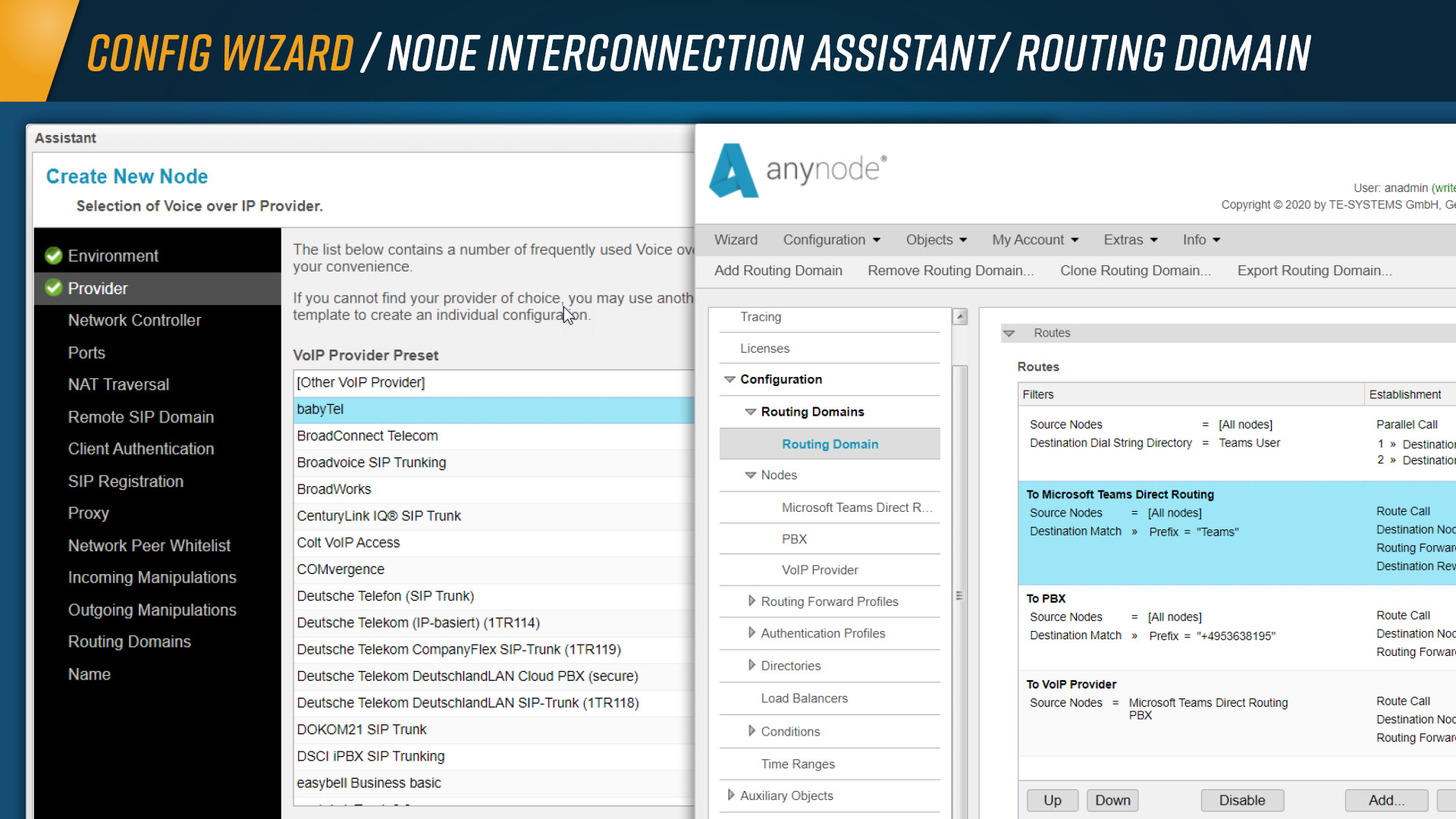The height and width of the screenshot is (819, 1456).
Task: Select [Other VoIP Provider] preset
Action: click(494, 382)
